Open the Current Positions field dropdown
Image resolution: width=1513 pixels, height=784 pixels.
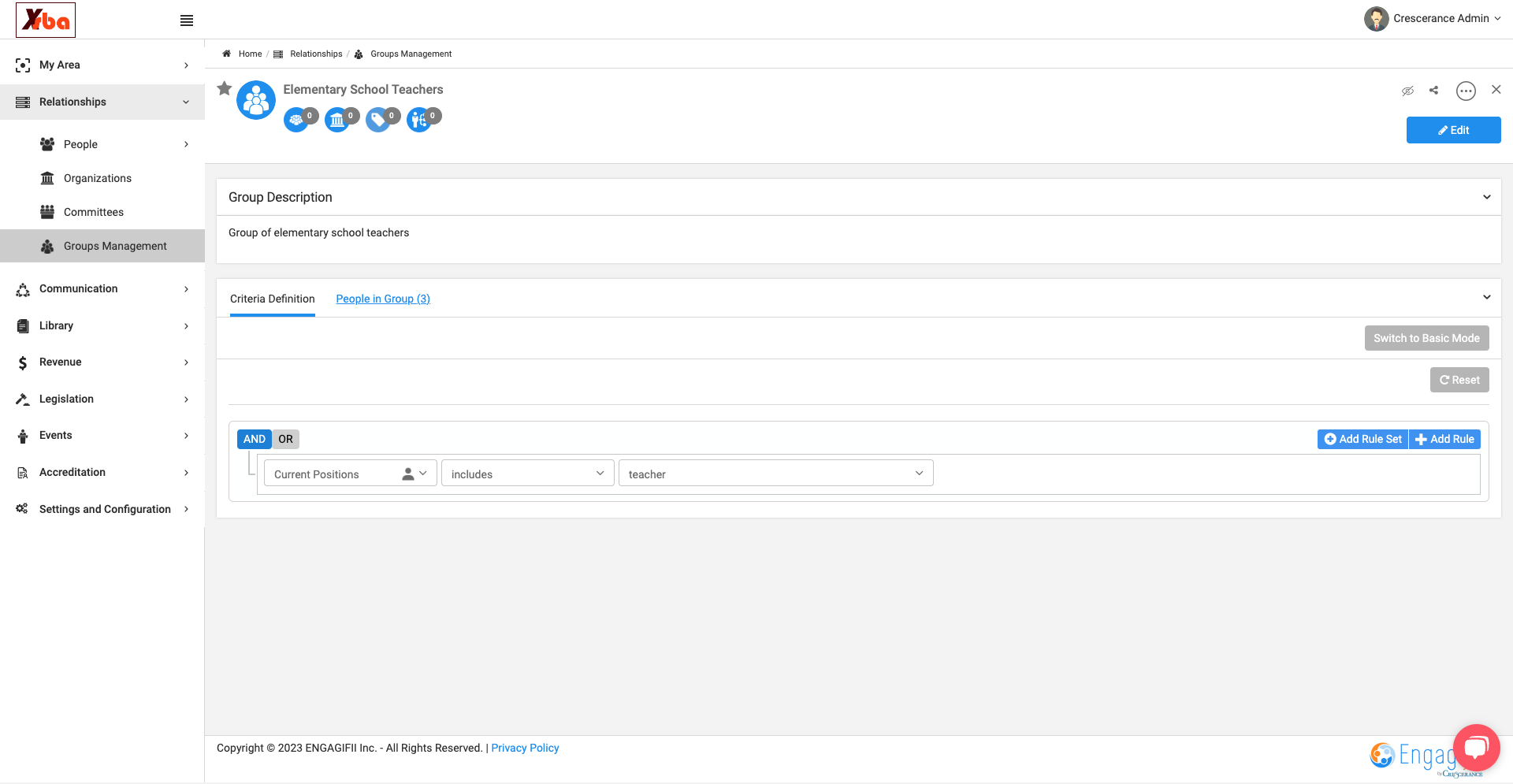[351, 474]
